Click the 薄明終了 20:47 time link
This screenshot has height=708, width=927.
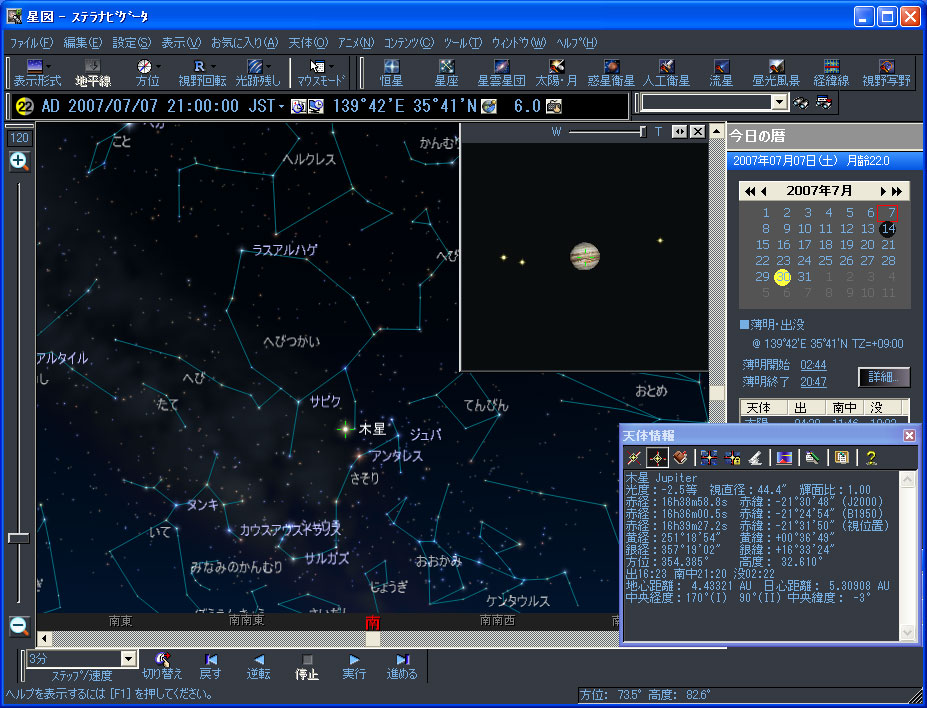pyautogui.click(x=813, y=381)
